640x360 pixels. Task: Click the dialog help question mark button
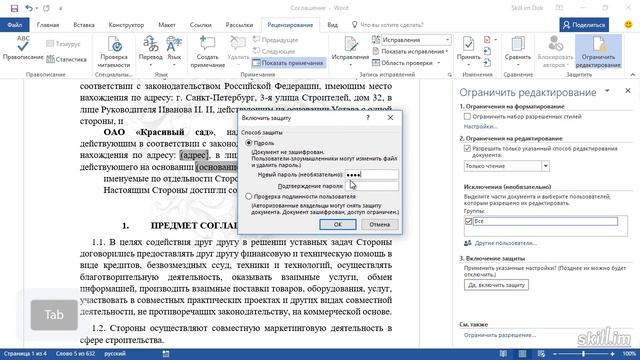coord(368,118)
